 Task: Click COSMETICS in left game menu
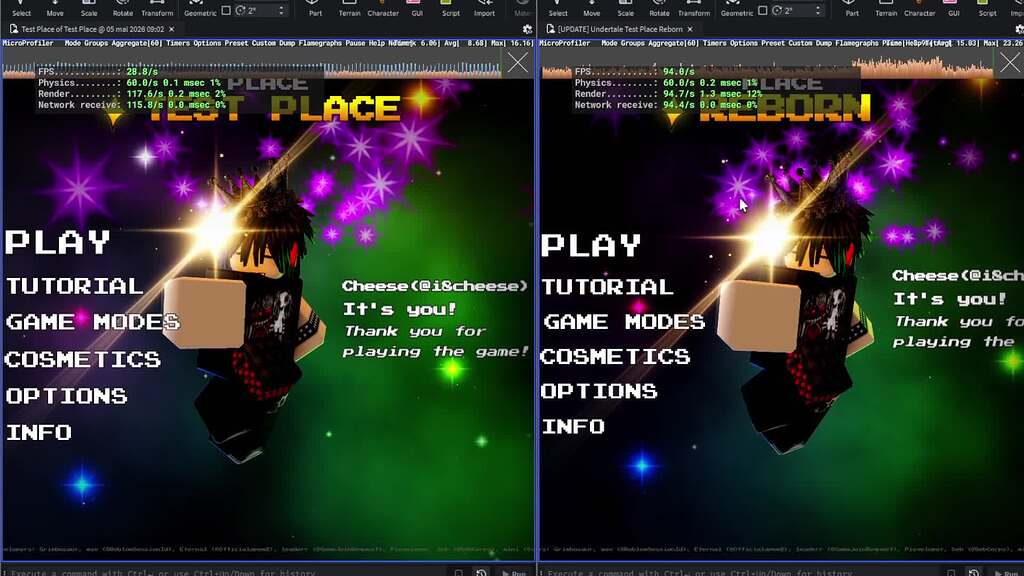[x=83, y=359]
